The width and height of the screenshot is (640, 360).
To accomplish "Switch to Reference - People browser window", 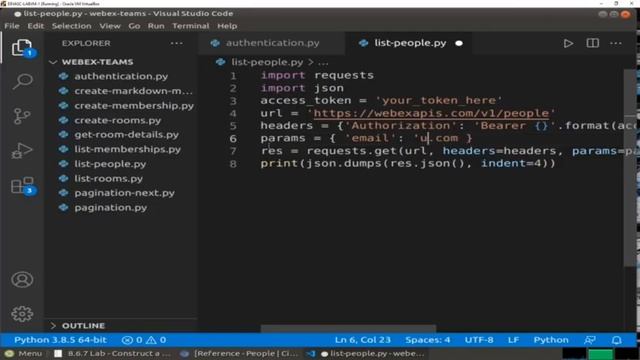I will (240, 353).
